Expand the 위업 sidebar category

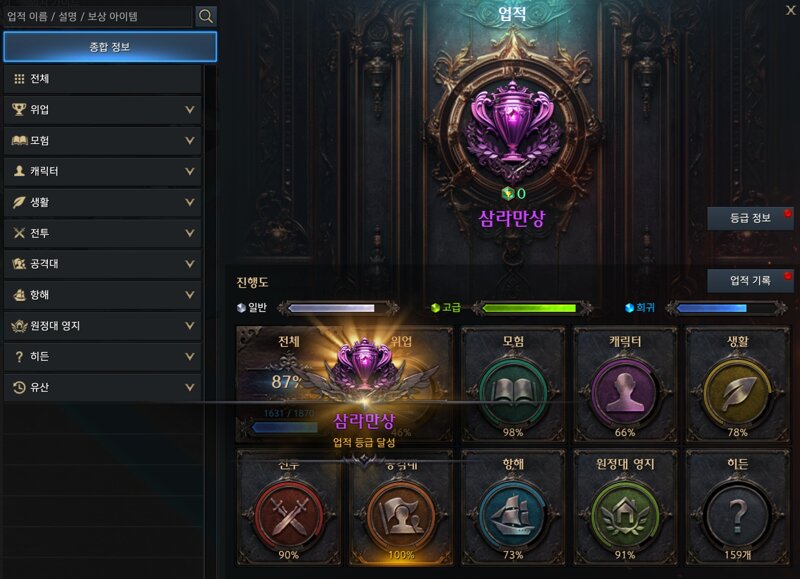coord(102,109)
